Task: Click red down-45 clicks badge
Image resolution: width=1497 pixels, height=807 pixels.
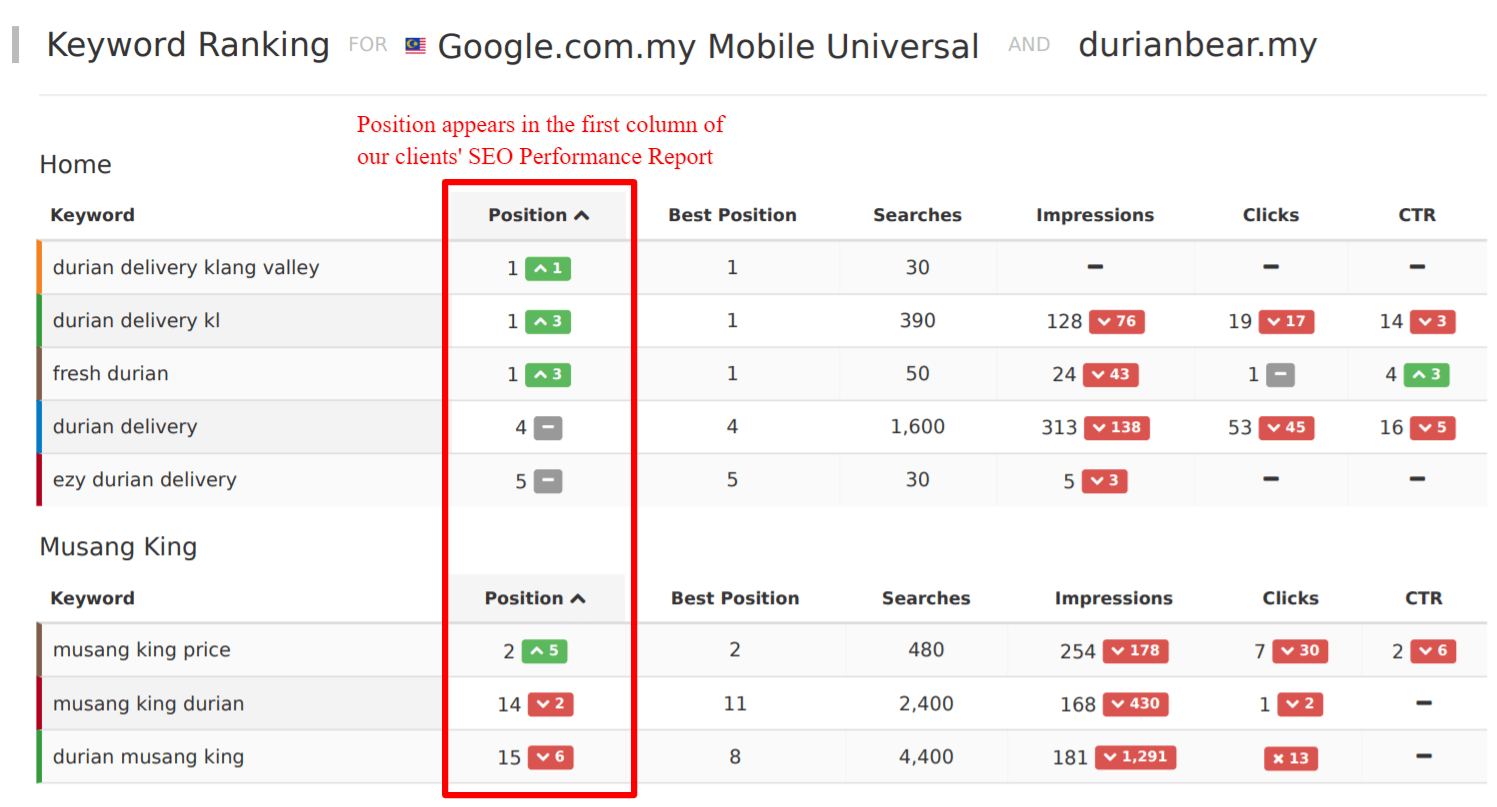Action: point(1286,428)
